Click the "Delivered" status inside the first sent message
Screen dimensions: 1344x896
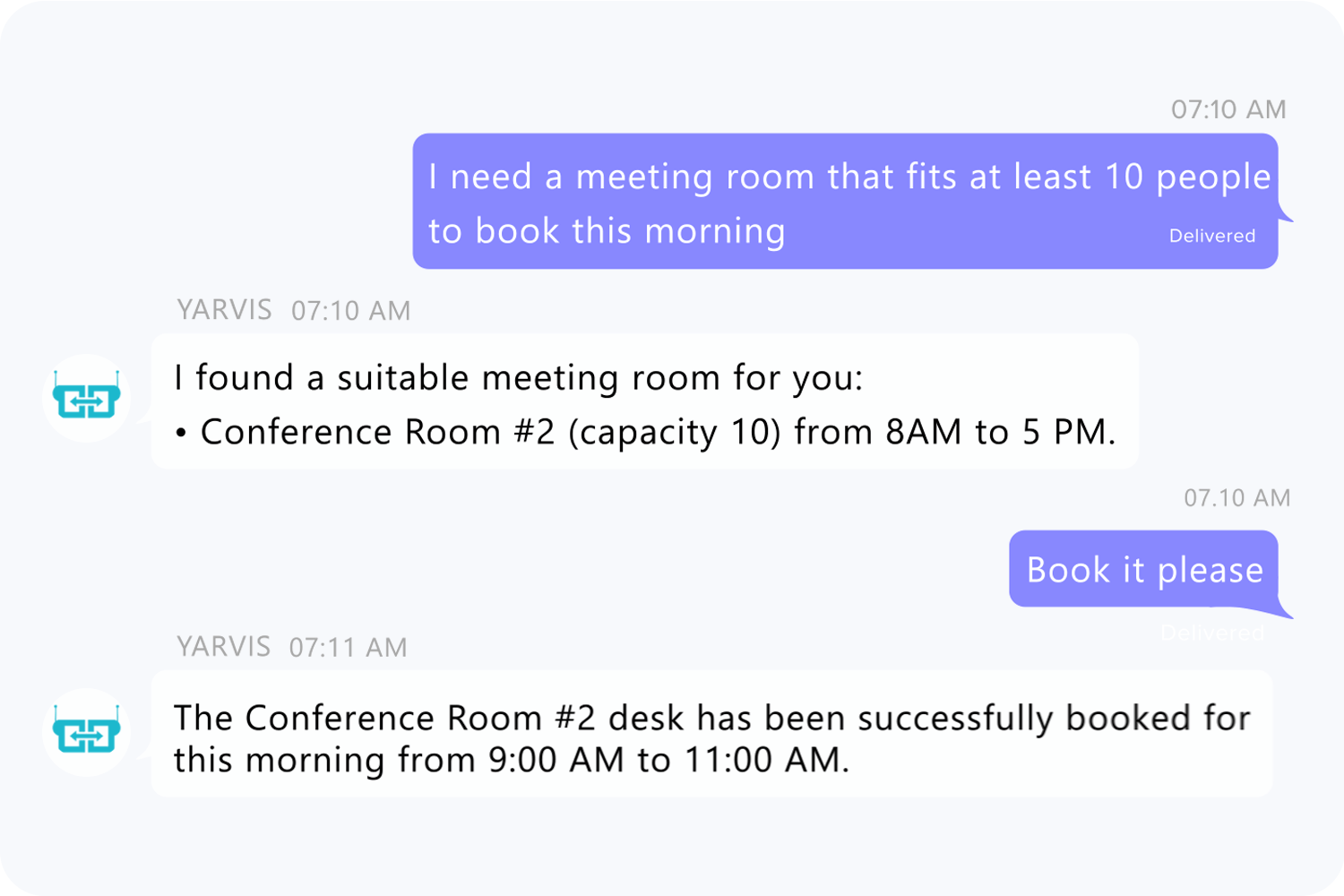(1211, 236)
